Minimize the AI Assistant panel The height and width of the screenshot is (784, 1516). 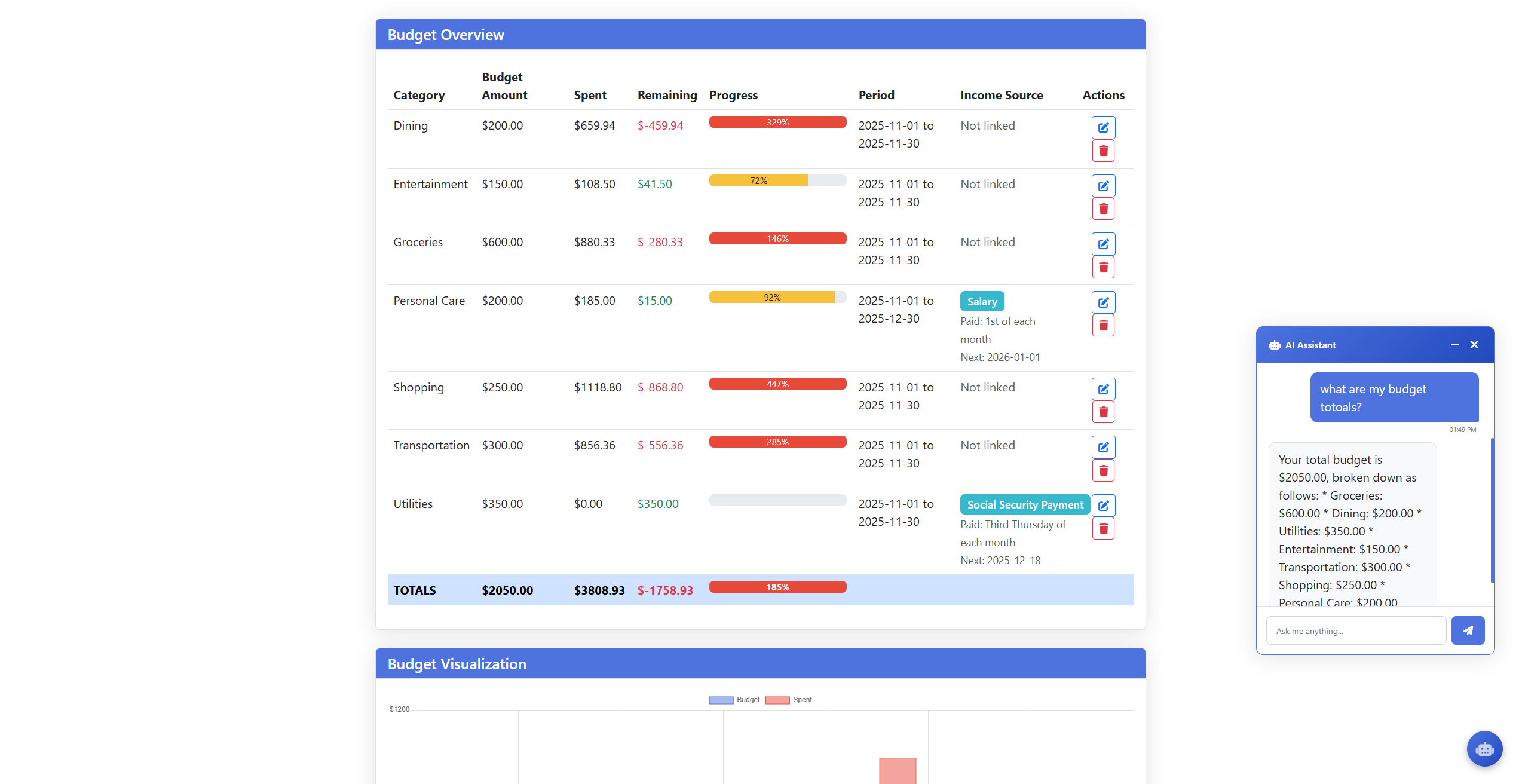tap(1454, 345)
